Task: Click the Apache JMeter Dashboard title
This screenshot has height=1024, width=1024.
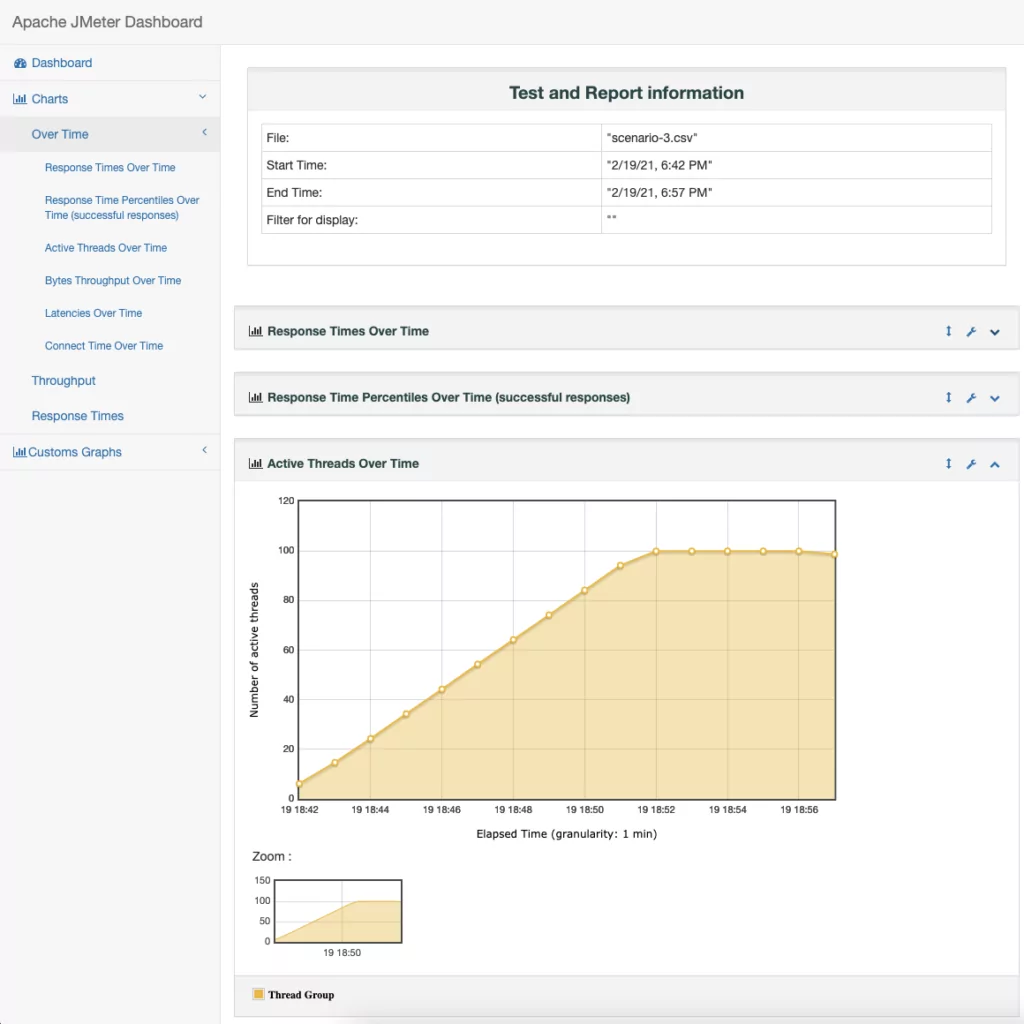Action: point(107,22)
